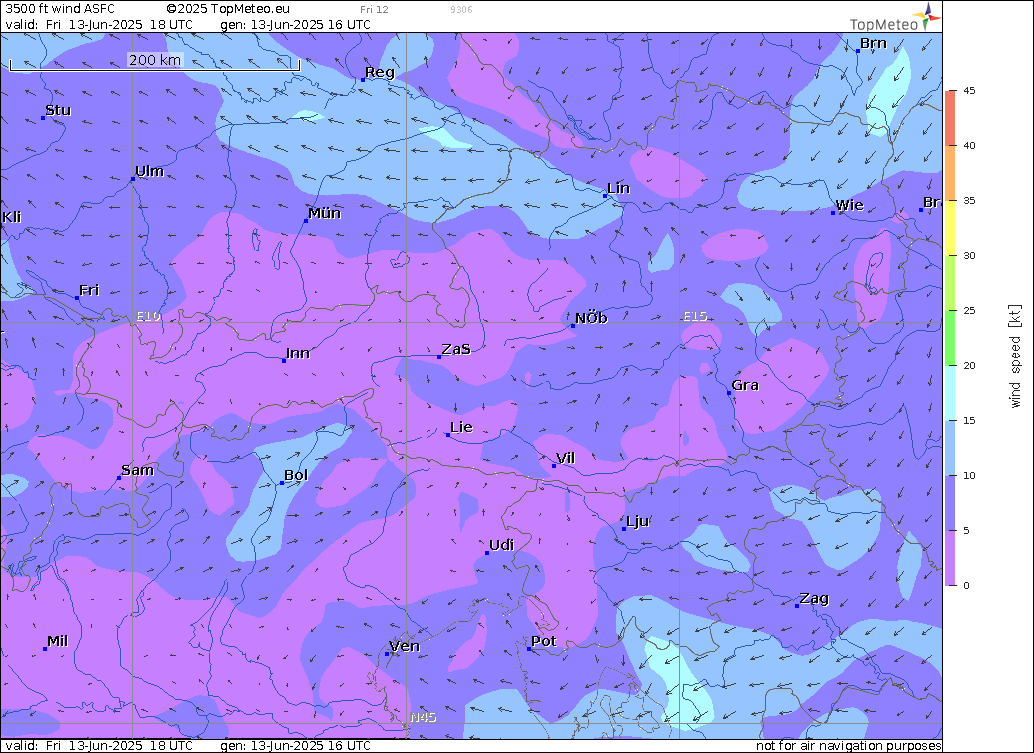Click the 'Kli' city label
The image size is (1034, 753).
tap(12, 217)
